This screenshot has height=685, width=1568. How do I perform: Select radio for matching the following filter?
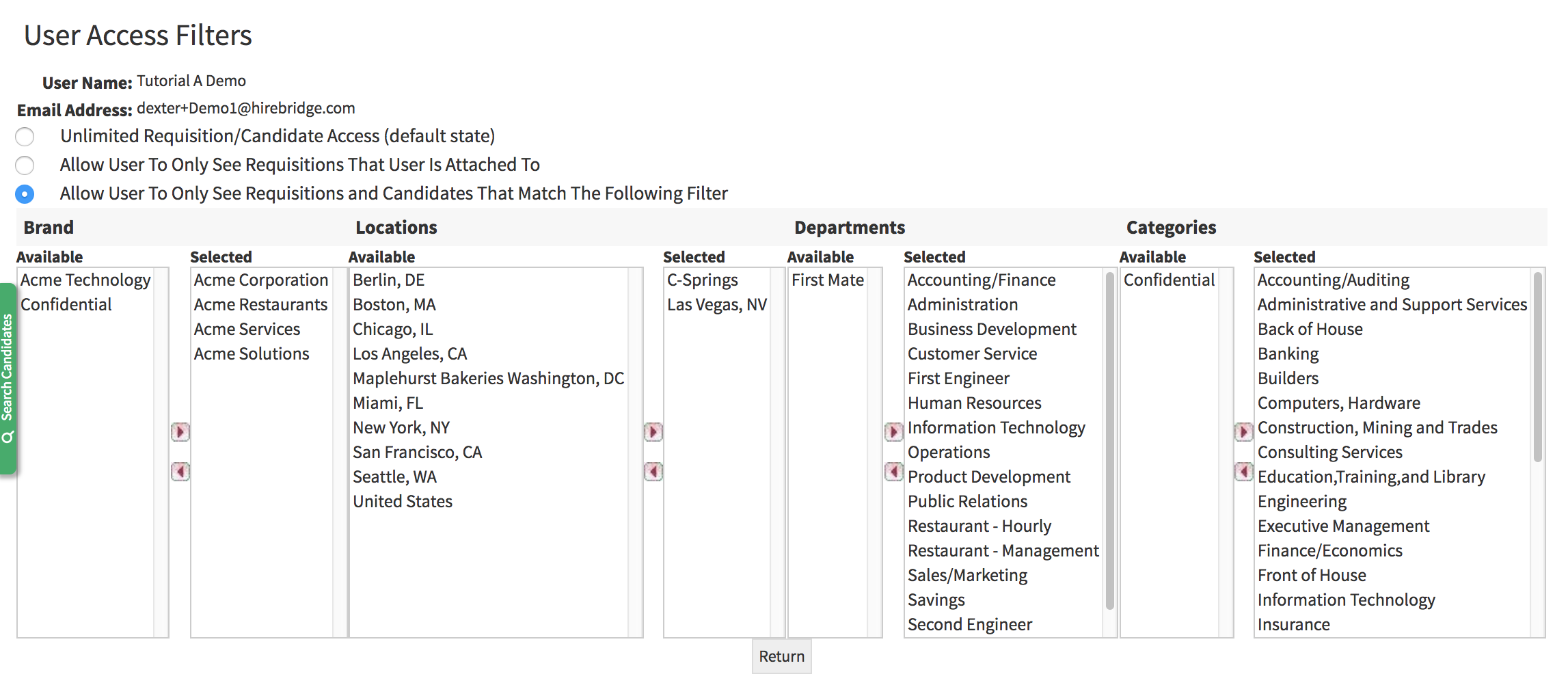pyautogui.click(x=25, y=194)
